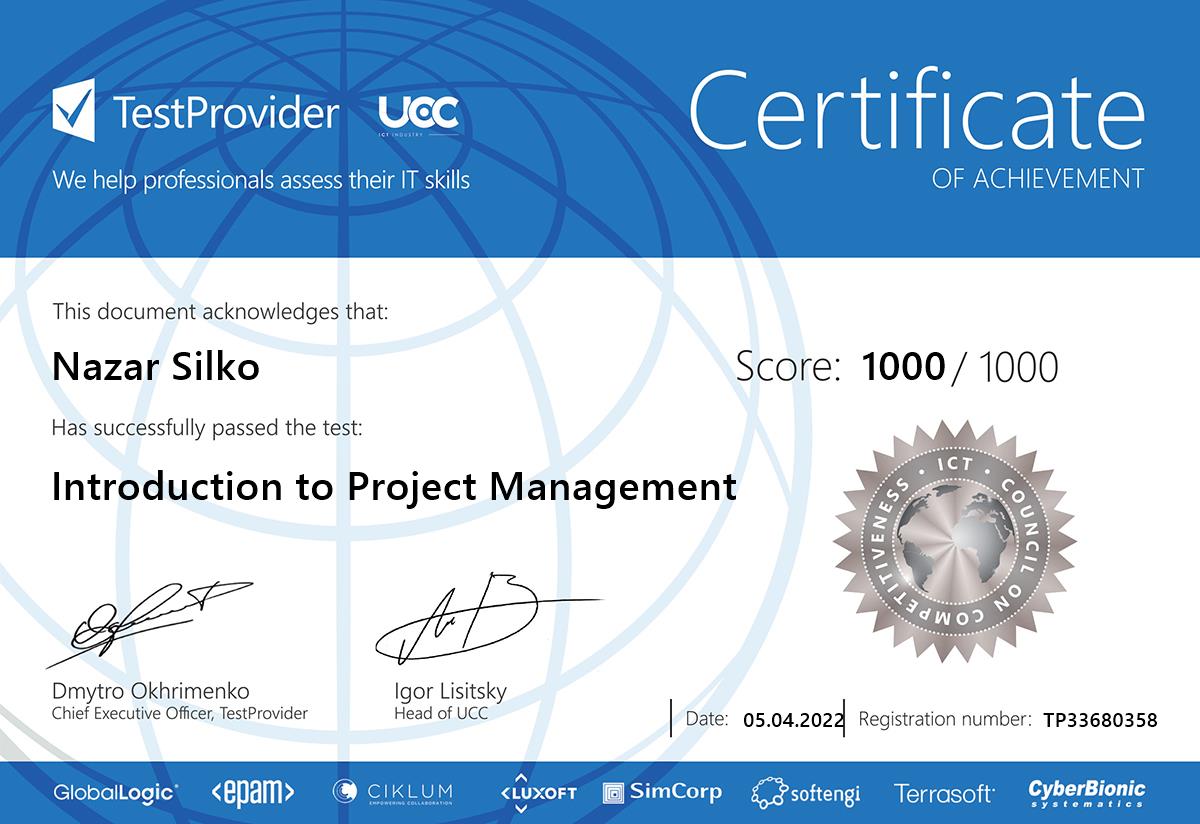
Task: Click the name 'Igor Lisitsky'
Action: tap(451, 692)
